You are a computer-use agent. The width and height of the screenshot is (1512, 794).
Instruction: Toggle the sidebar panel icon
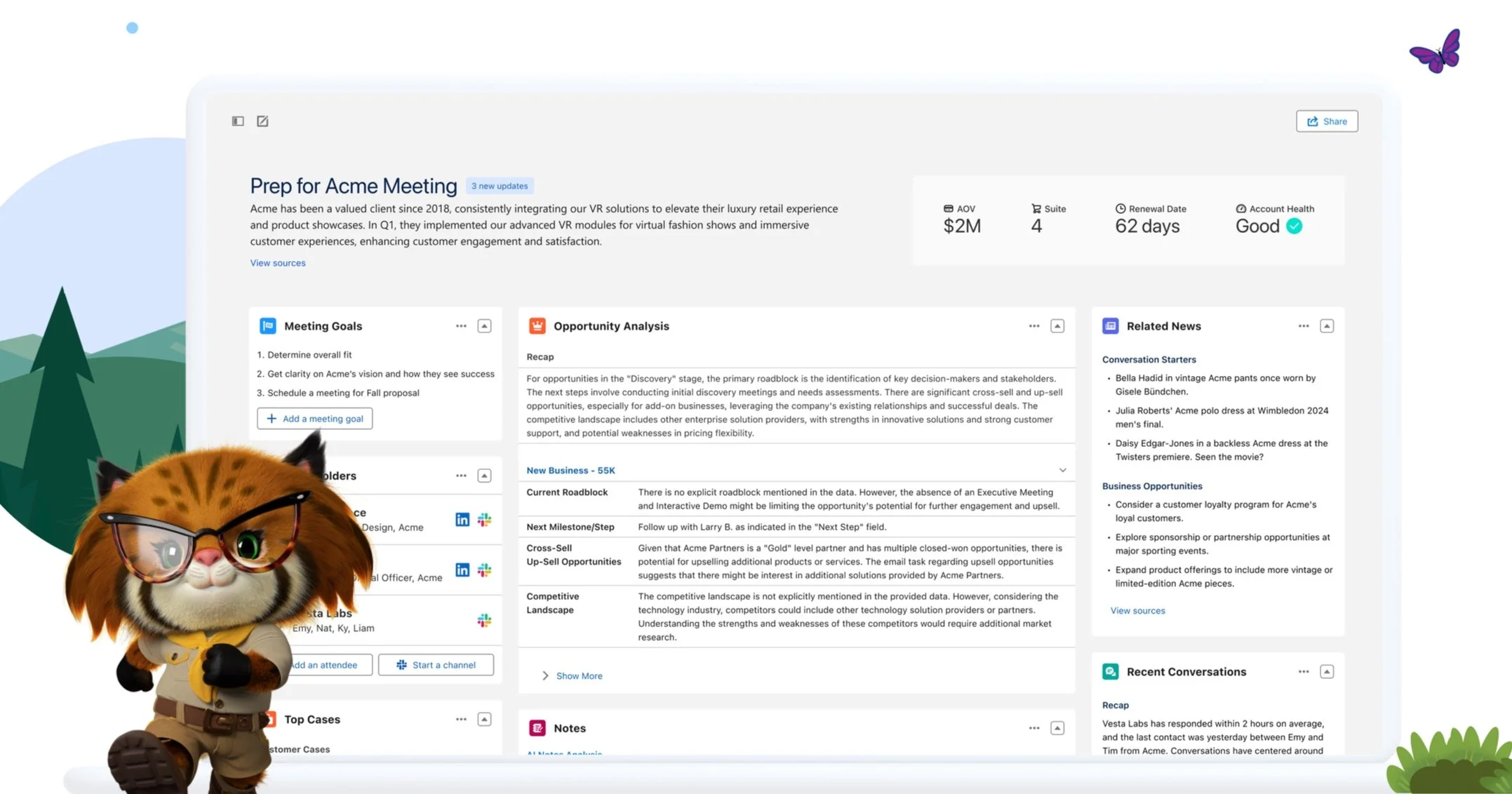(x=238, y=121)
